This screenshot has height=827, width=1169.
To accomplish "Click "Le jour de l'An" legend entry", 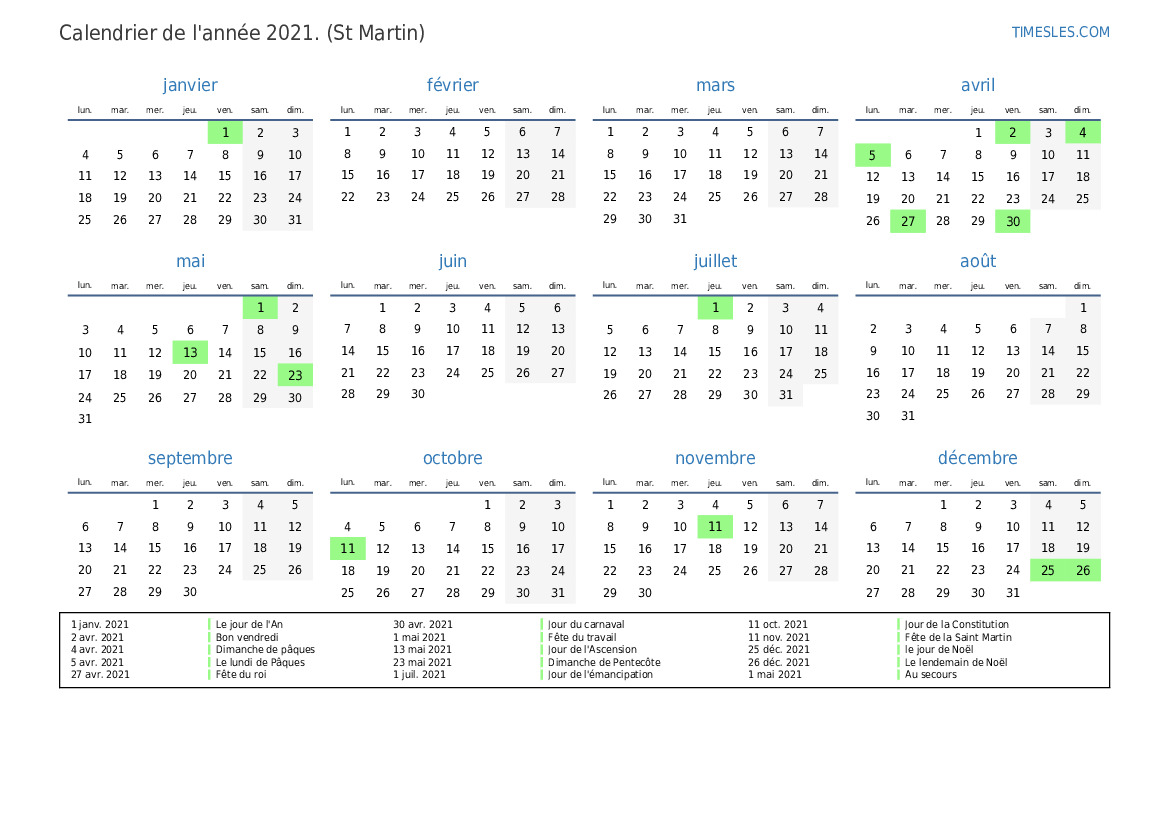I will tap(249, 624).
